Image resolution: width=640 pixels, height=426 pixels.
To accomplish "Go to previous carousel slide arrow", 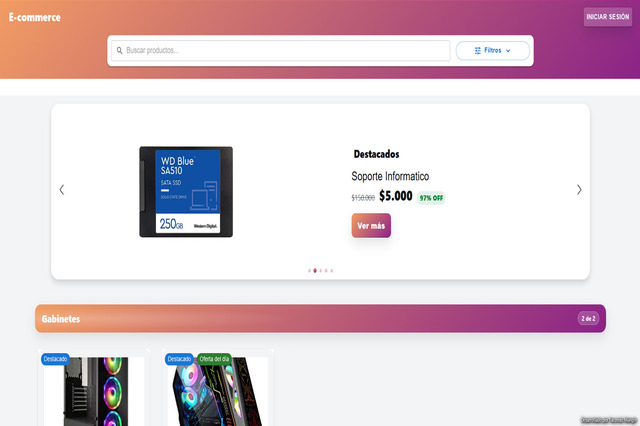I will [x=62, y=190].
